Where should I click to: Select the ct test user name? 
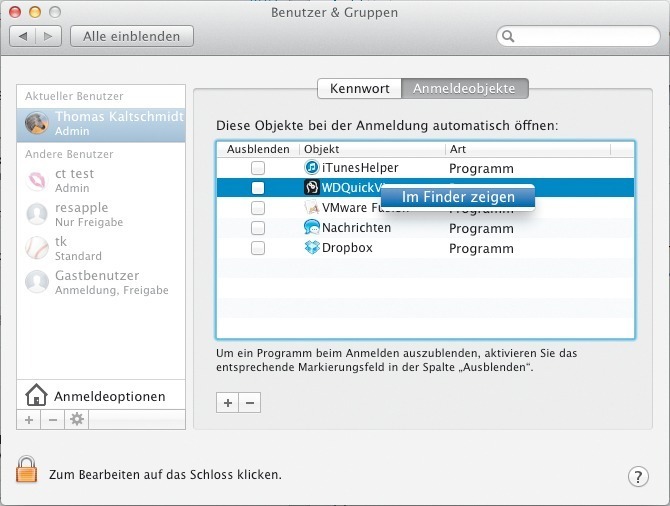pos(74,174)
